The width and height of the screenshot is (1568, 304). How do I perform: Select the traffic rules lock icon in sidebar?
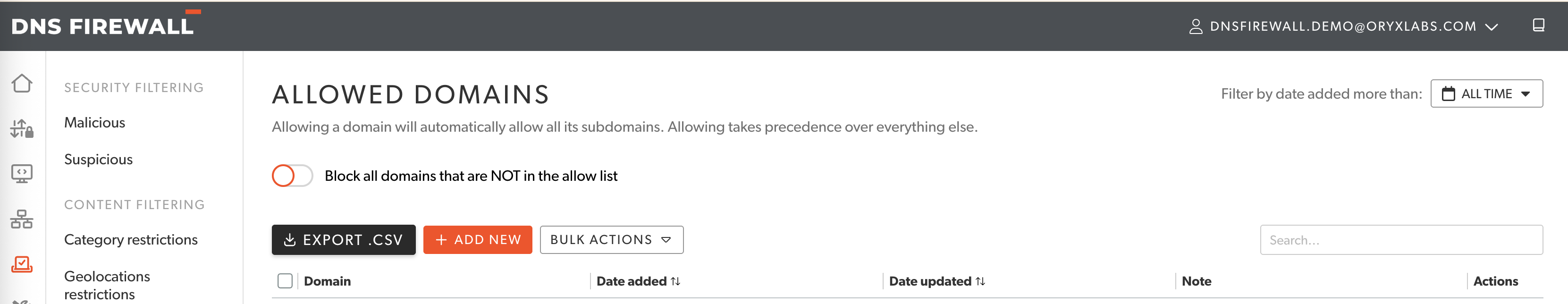[22, 128]
